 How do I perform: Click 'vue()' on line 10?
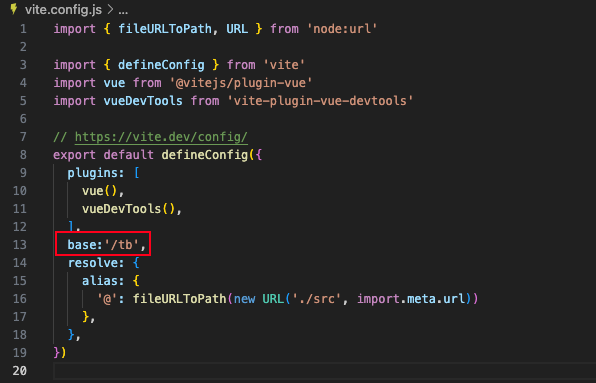point(99,191)
